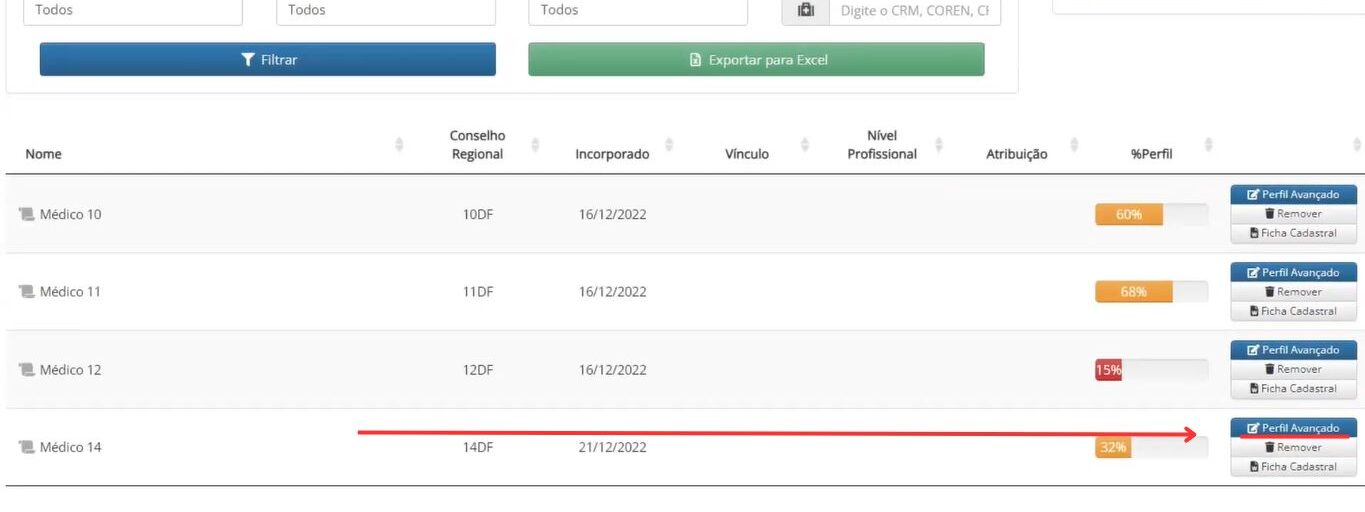The height and width of the screenshot is (512, 1365).
Task: Click the scroll icon beside Médico 14
Action: 27,447
